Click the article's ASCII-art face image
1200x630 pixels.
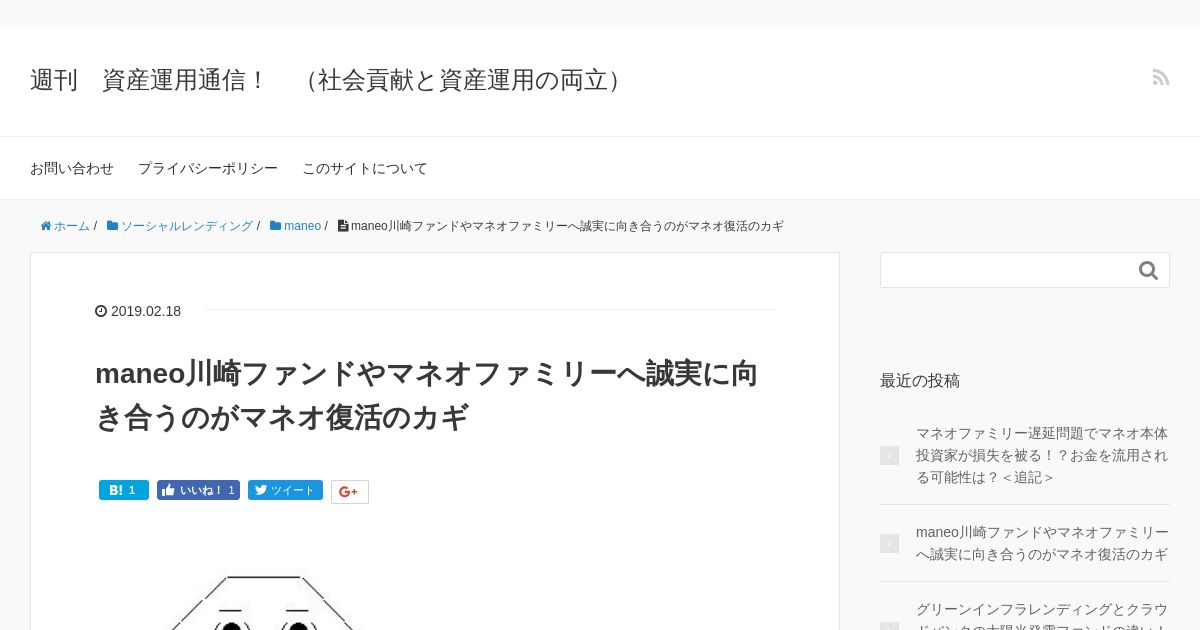(x=262, y=600)
